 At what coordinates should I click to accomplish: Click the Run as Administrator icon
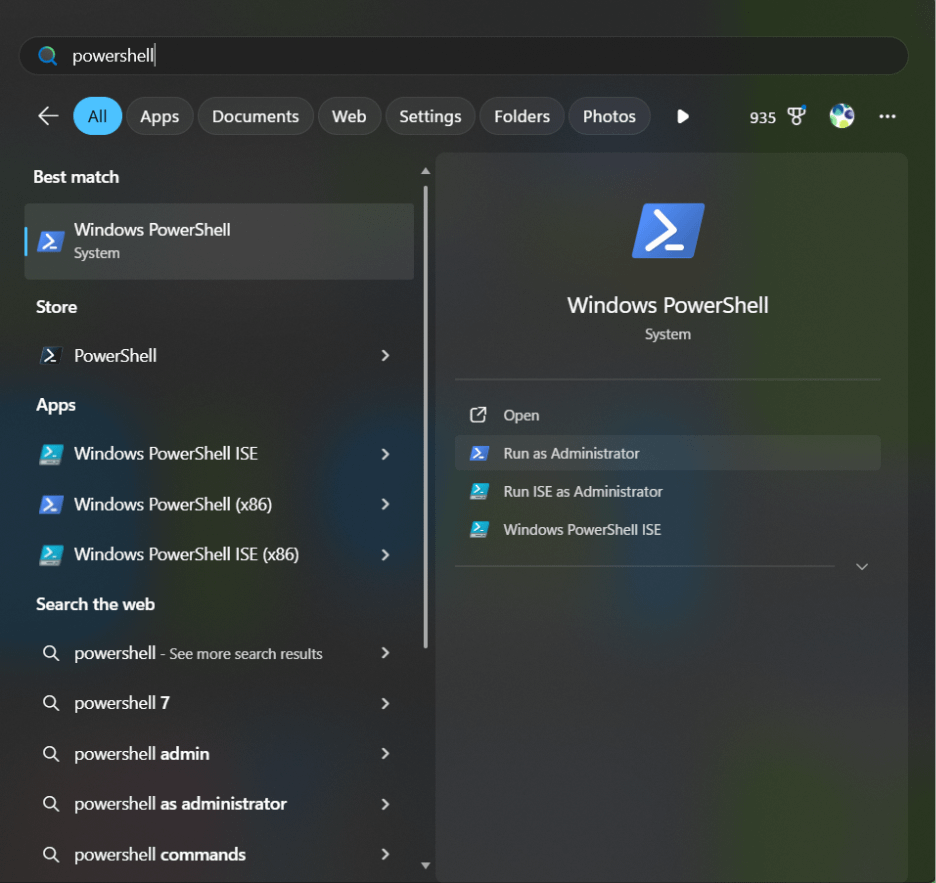tap(479, 453)
